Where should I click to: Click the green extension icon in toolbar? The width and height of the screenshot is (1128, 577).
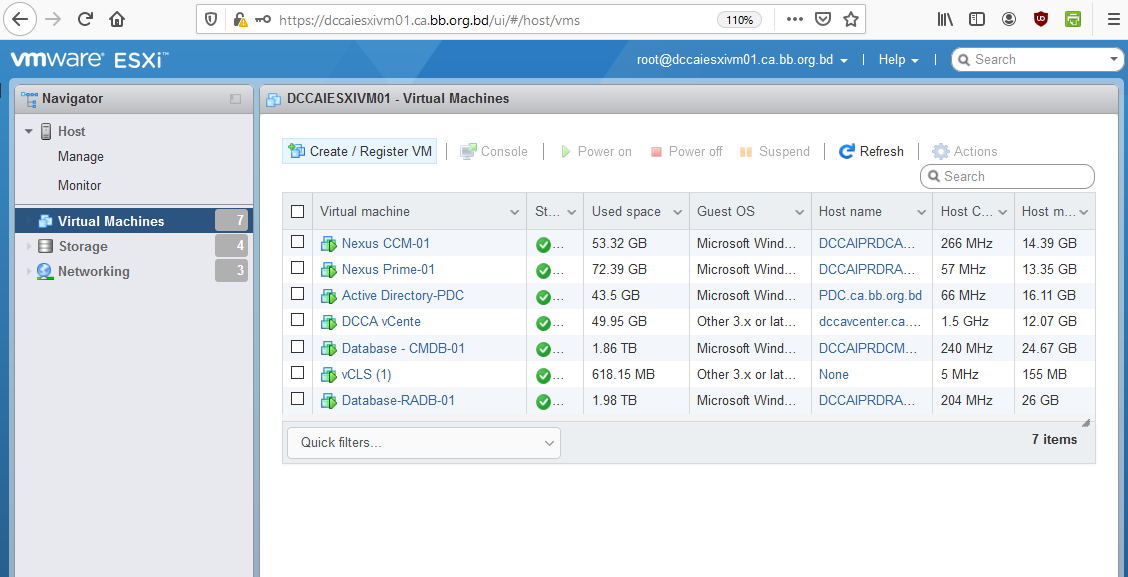click(x=1073, y=20)
